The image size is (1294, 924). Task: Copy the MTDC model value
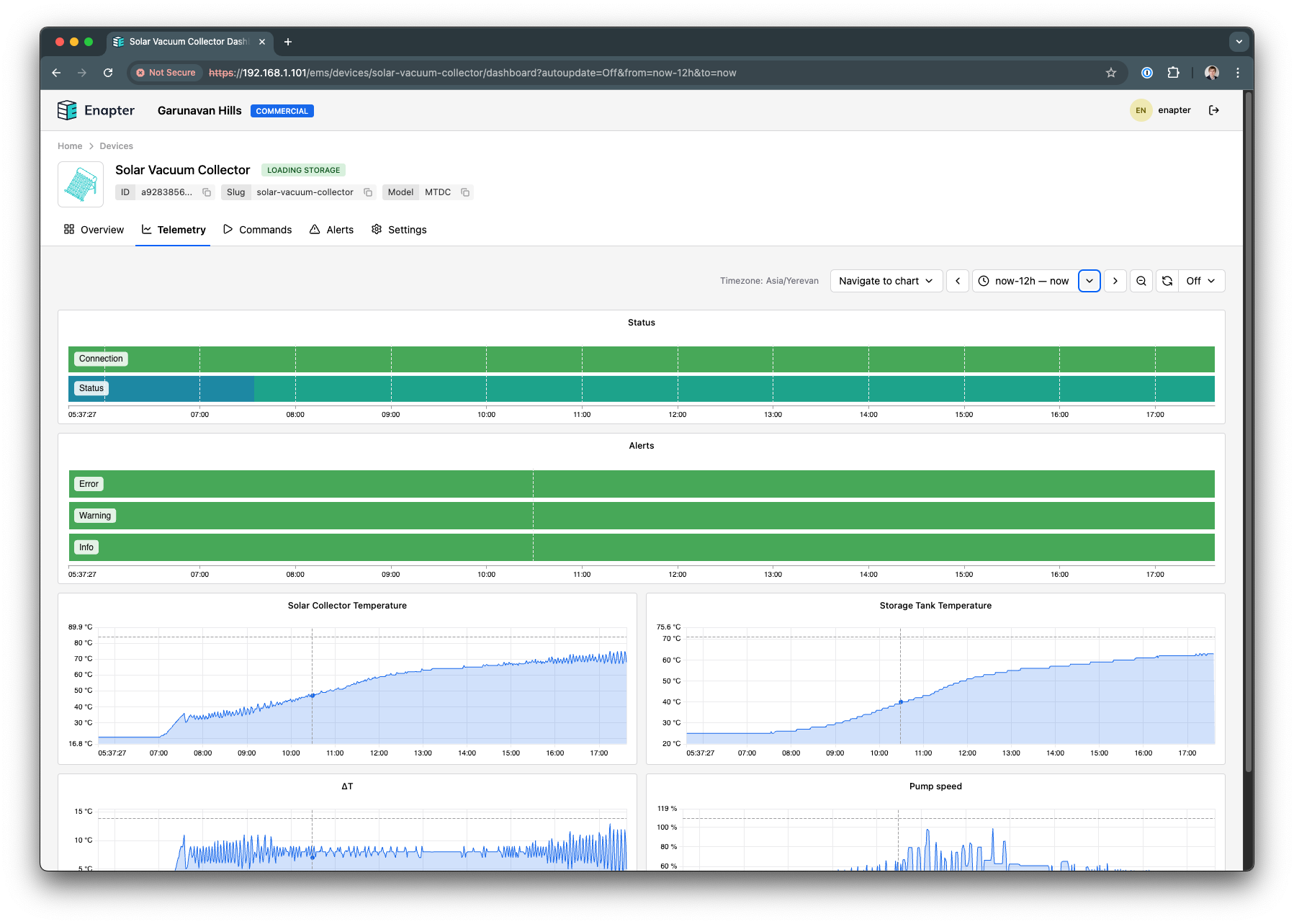(465, 192)
